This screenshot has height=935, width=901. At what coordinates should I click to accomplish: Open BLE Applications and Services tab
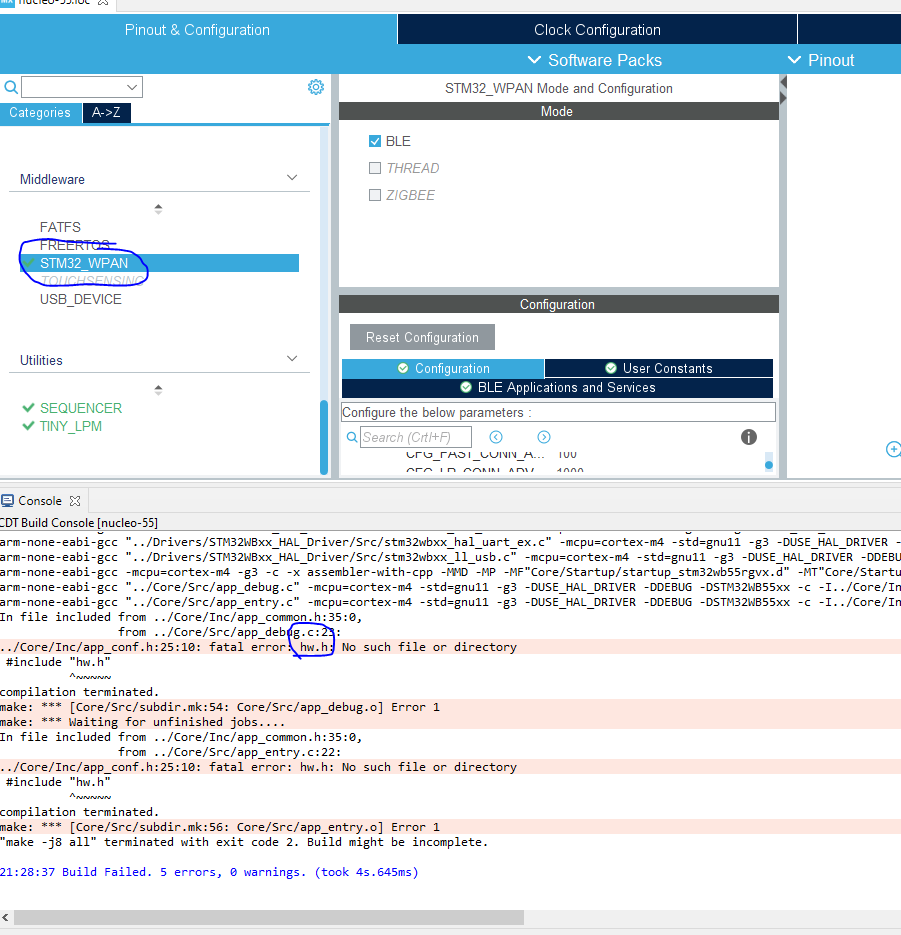pos(557,388)
